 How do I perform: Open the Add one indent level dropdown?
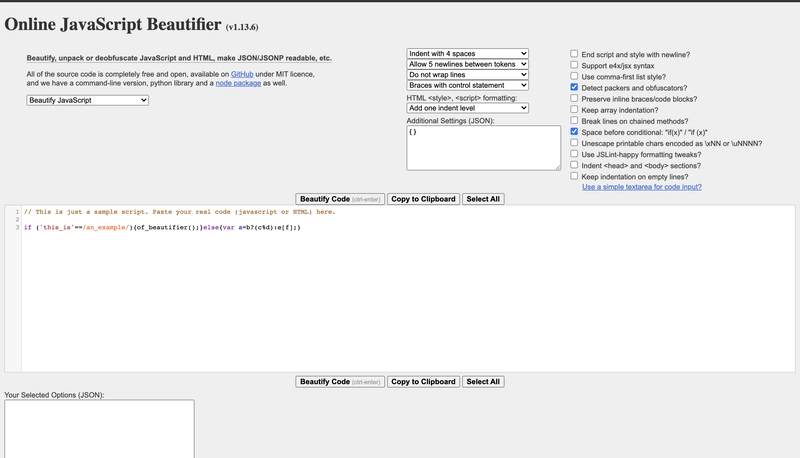(x=467, y=108)
